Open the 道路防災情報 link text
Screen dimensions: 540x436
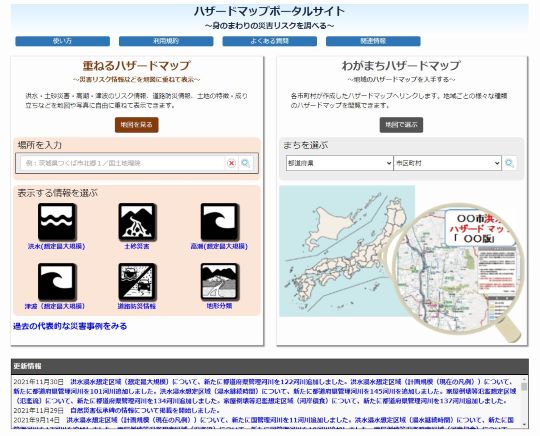point(137,306)
